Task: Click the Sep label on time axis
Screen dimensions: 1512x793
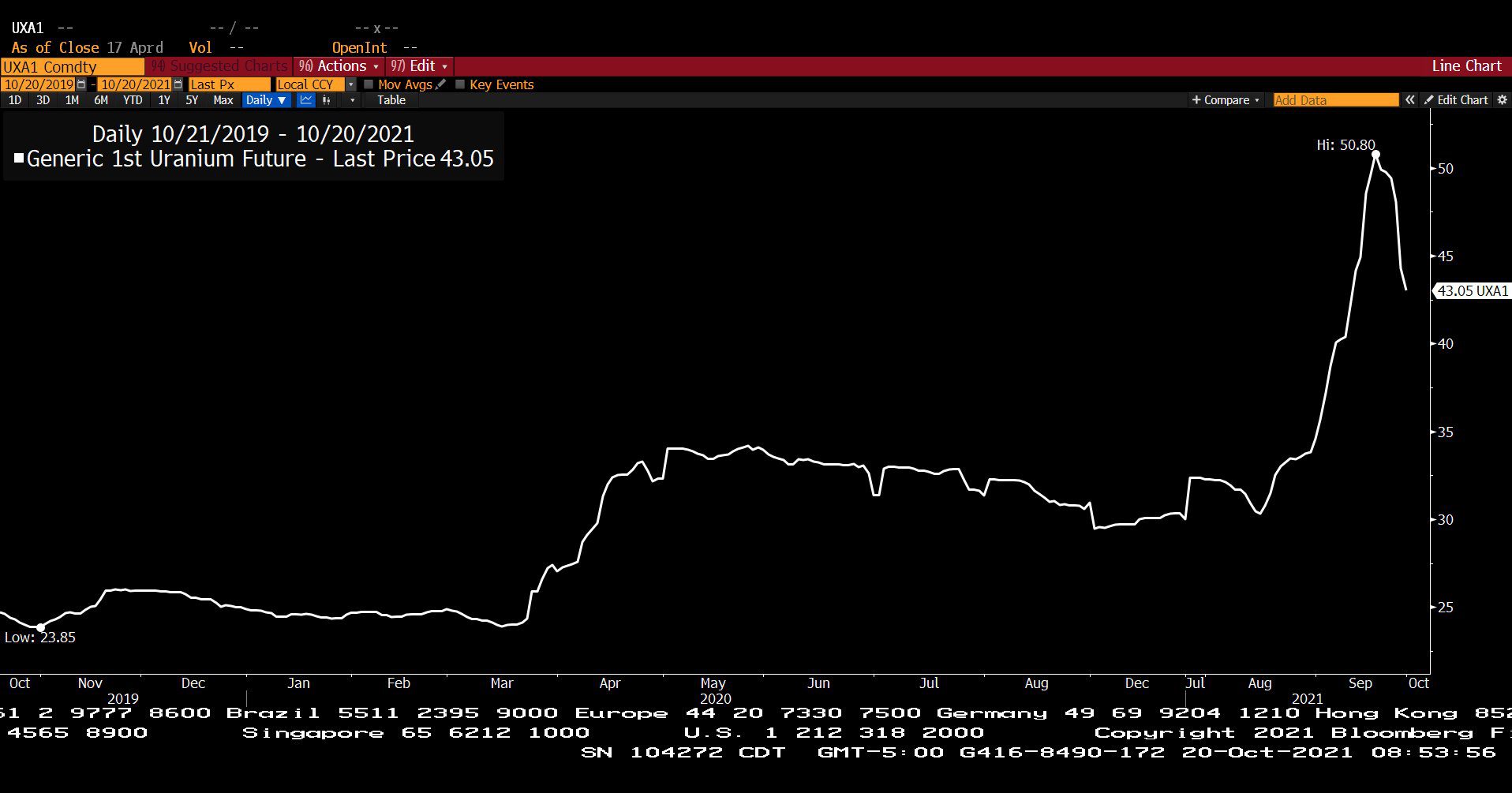Action: (x=1360, y=683)
